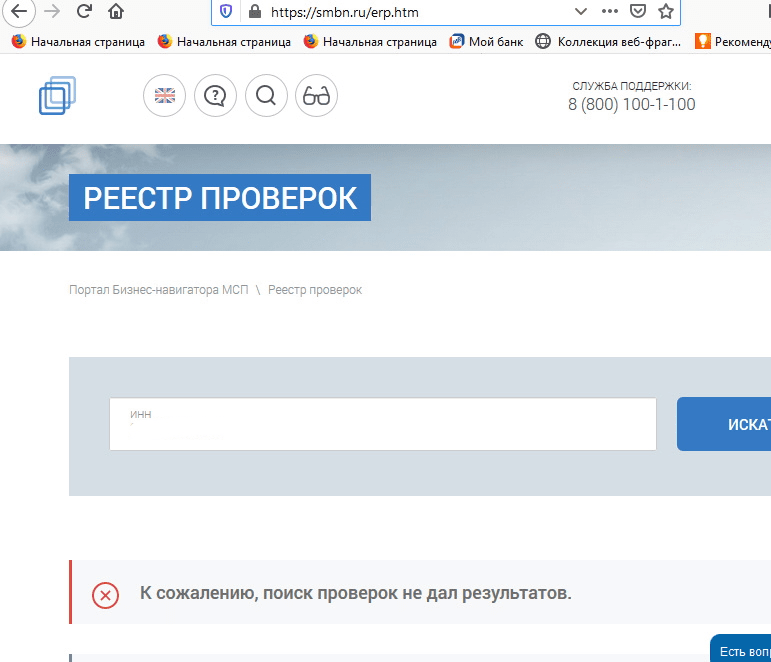
Task: Open third Начальная страница bookmark
Action: point(370,42)
